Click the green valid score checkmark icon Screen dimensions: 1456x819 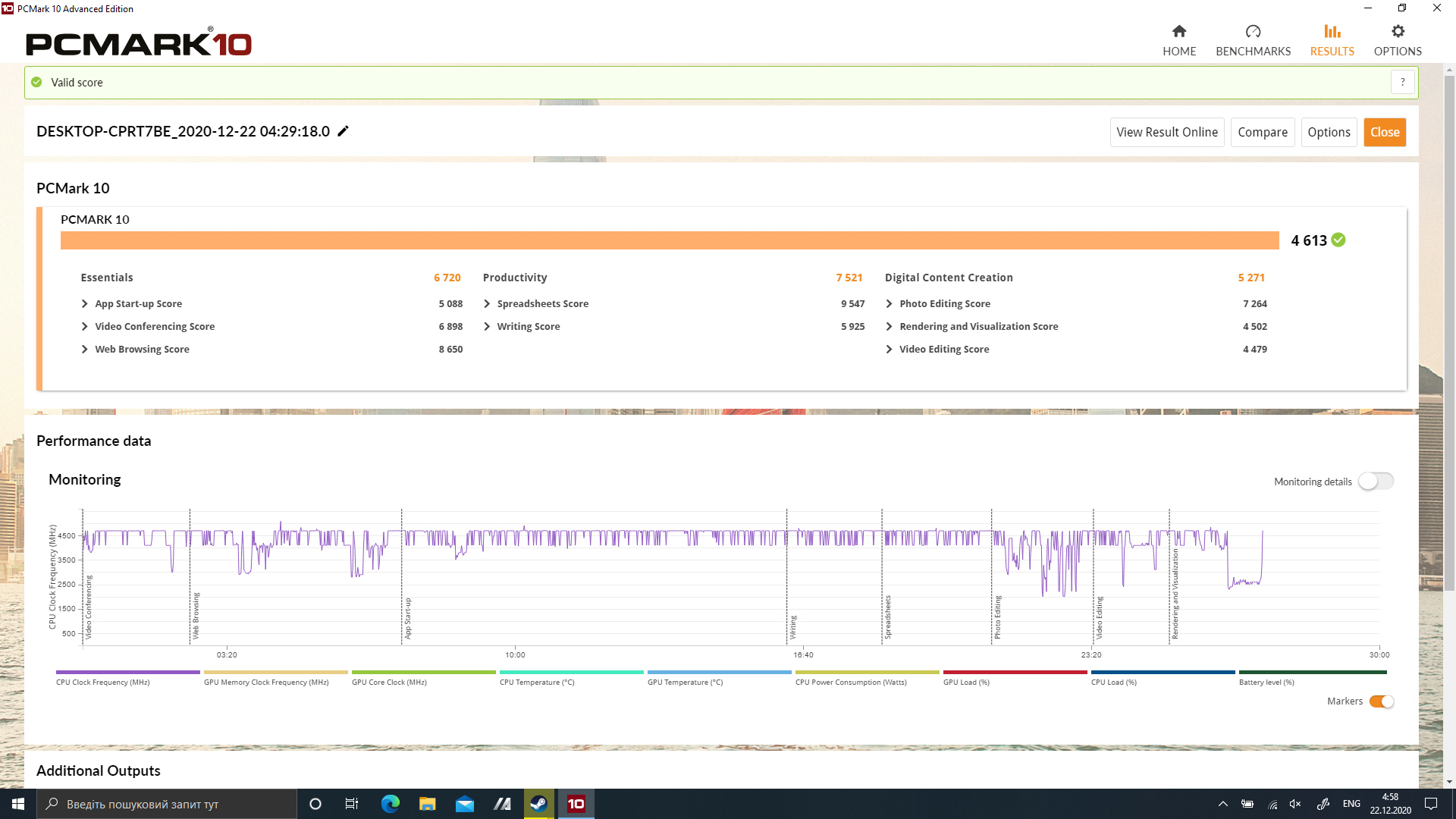pos(36,82)
